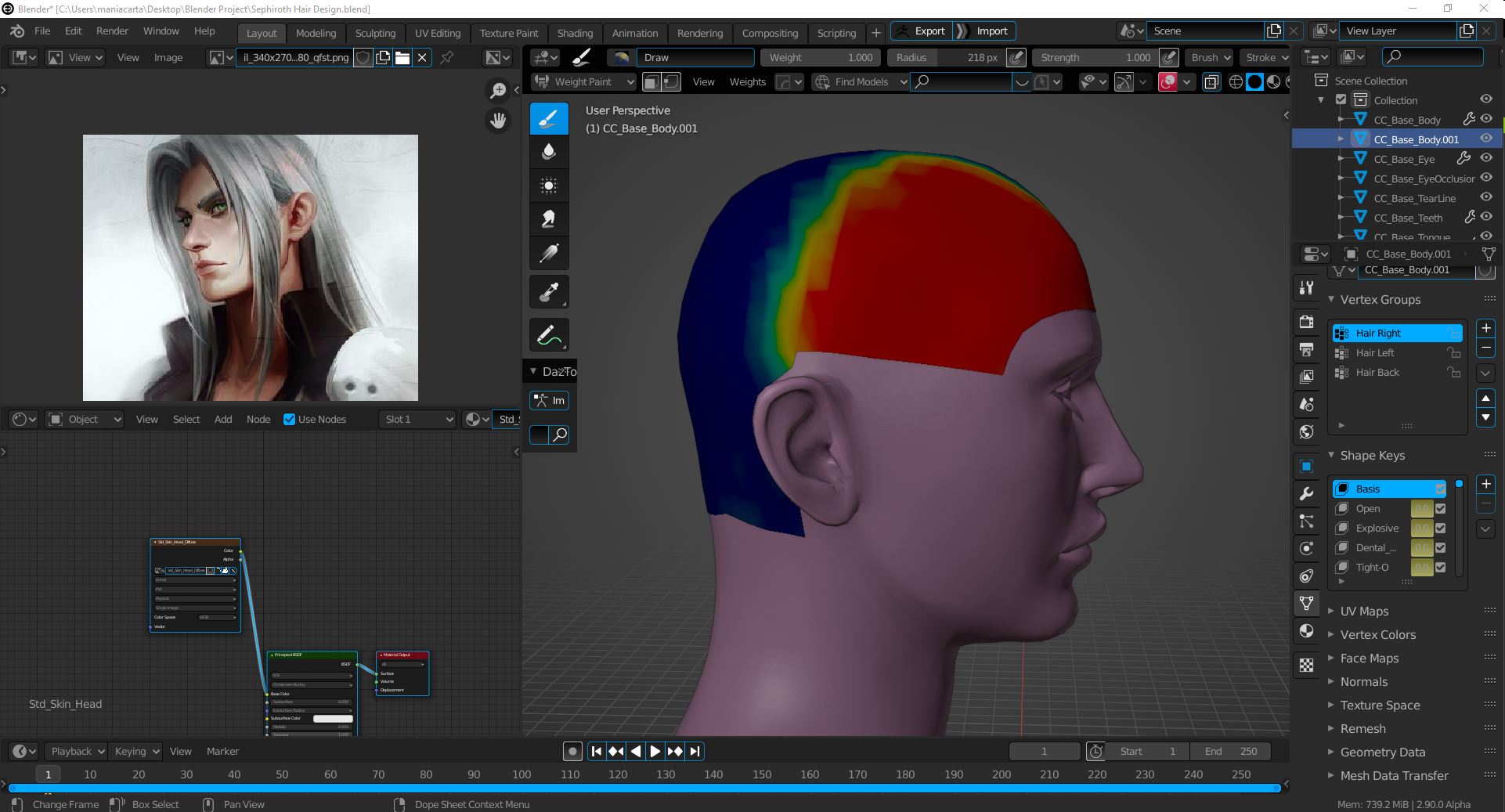Open the Weights menu in viewport
This screenshot has height=812, width=1505.
[747, 81]
